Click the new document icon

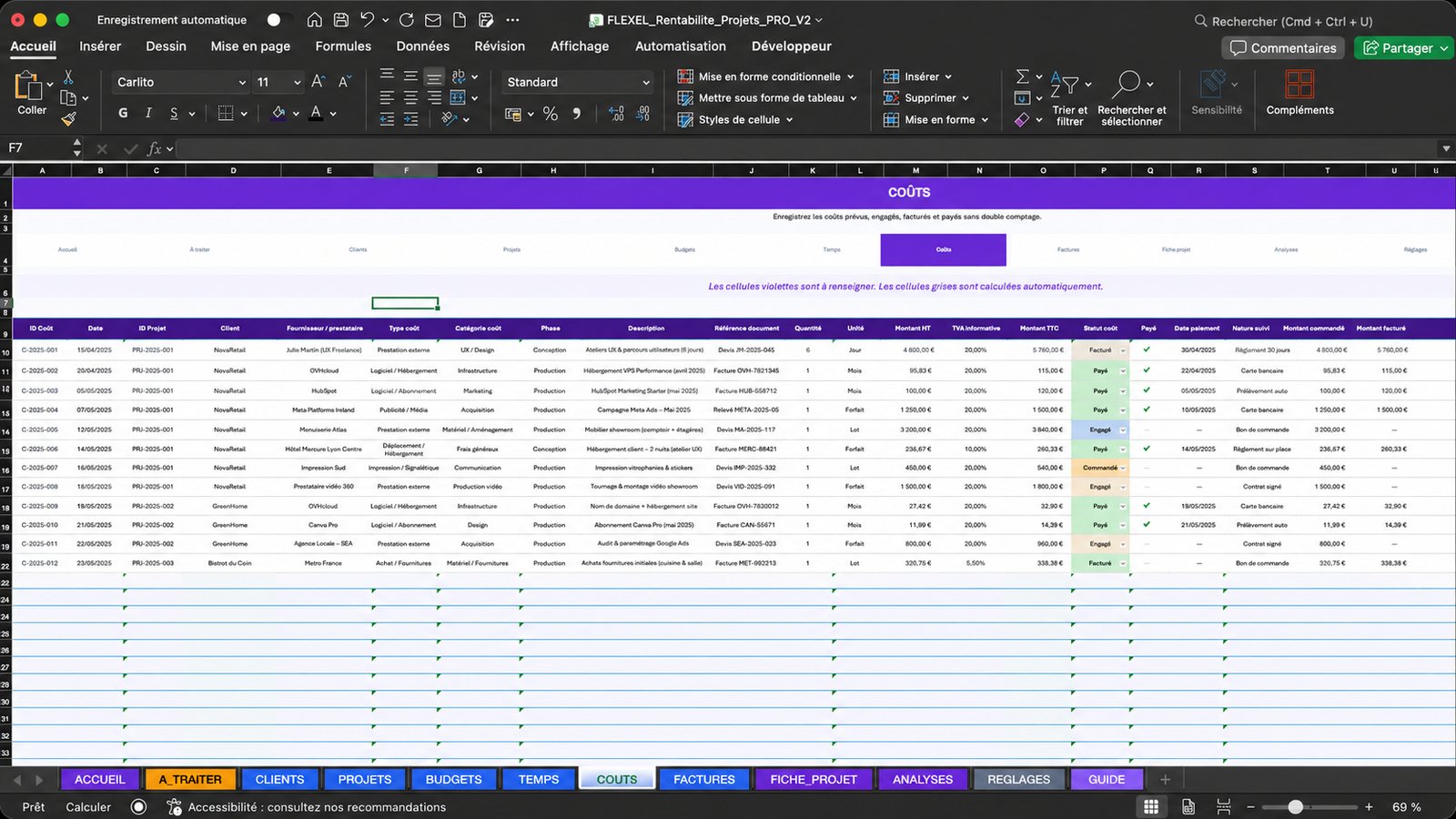click(460, 20)
